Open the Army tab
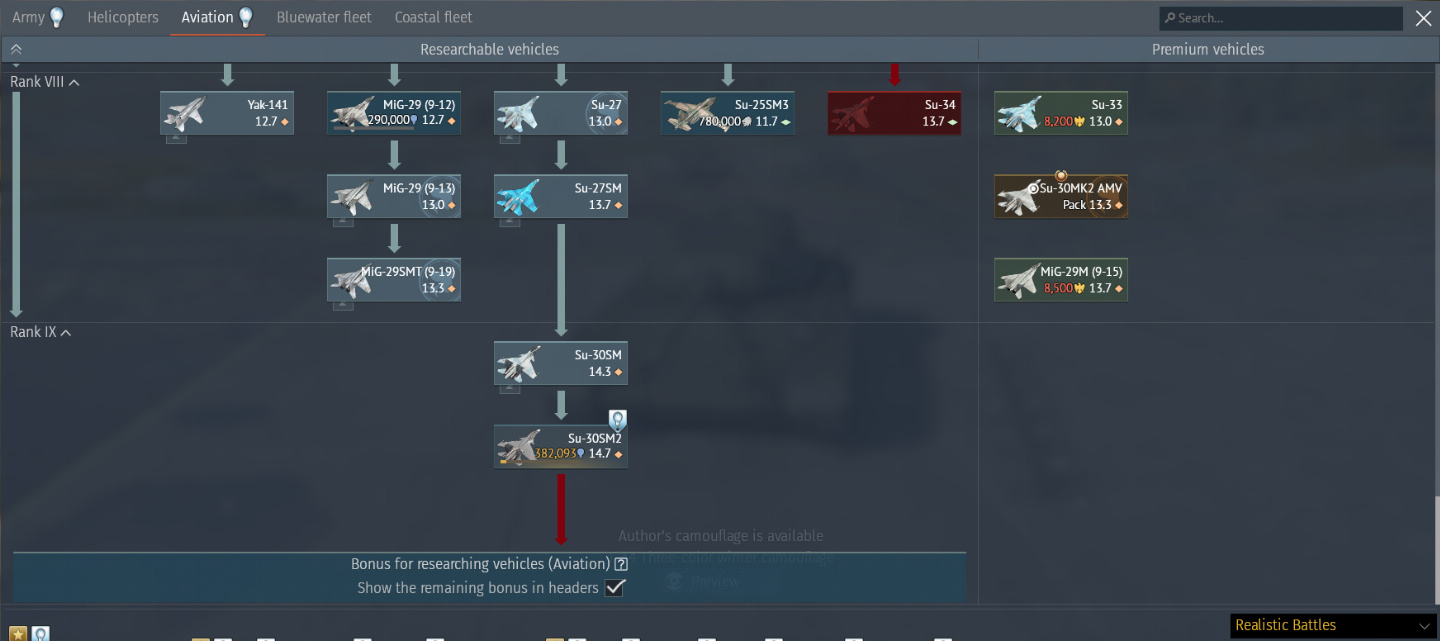The height and width of the screenshot is (641, 1440). [x=28, y=17]
